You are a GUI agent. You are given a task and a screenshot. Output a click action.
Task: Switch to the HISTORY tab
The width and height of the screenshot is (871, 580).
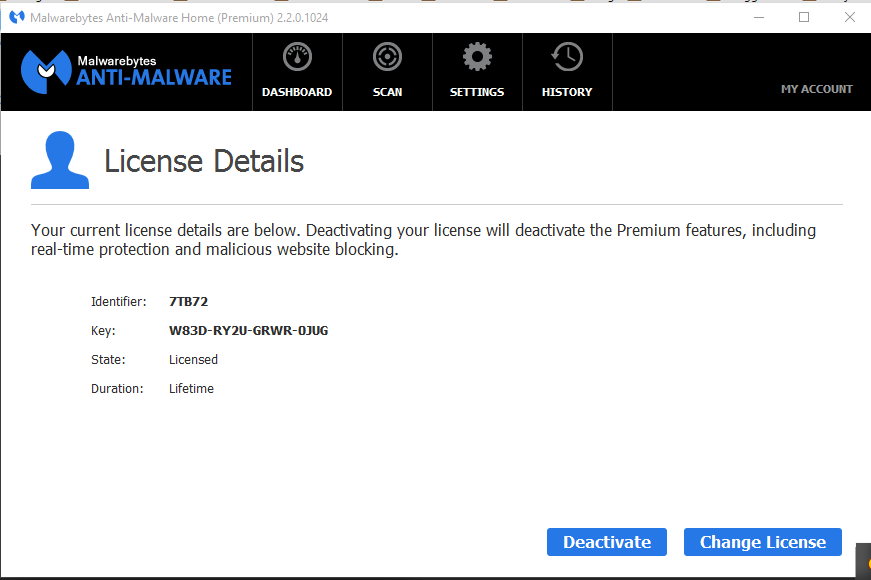tap(567, 92)
